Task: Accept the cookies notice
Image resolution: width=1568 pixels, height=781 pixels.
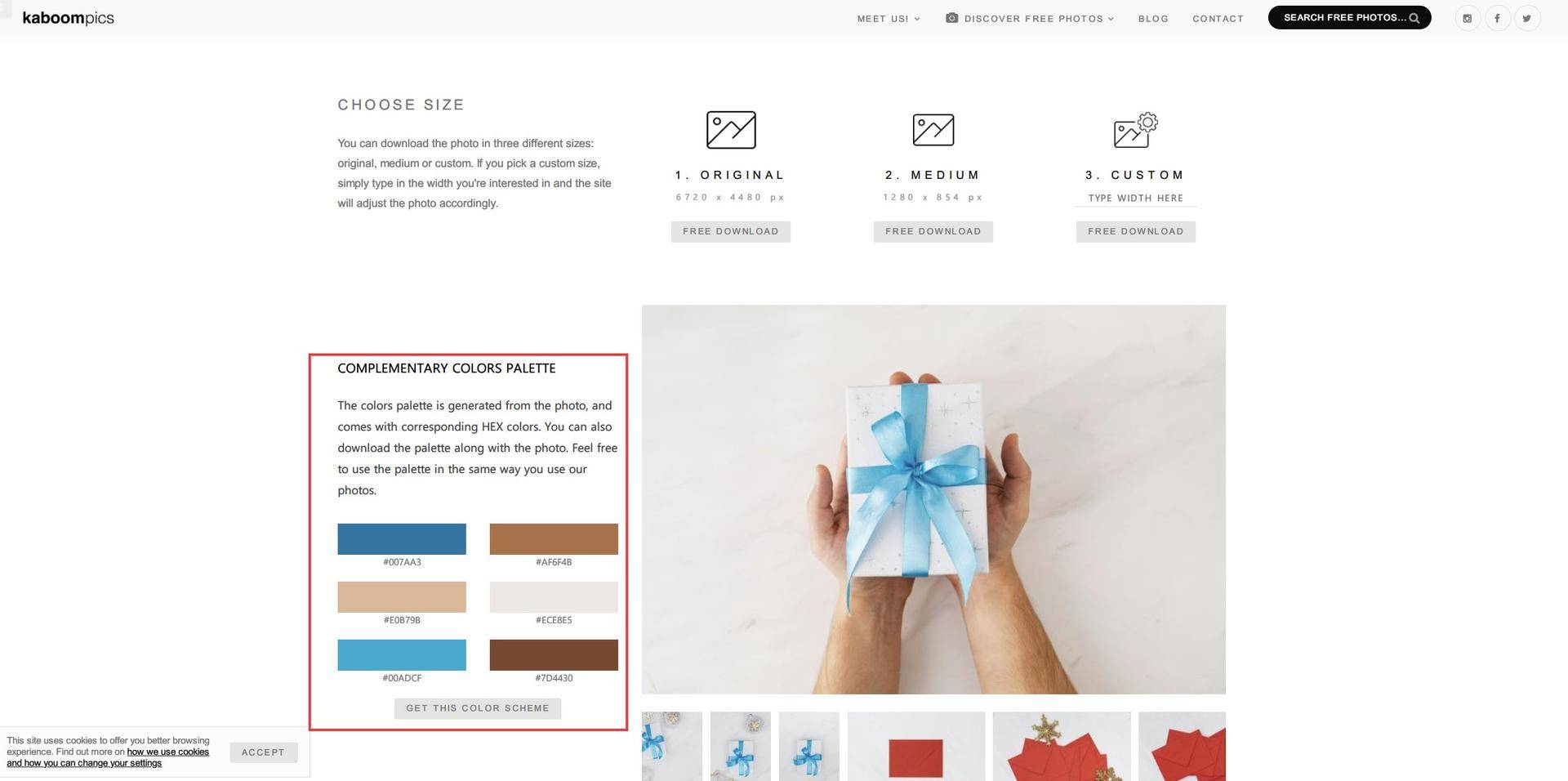Action: pos(263,752)
